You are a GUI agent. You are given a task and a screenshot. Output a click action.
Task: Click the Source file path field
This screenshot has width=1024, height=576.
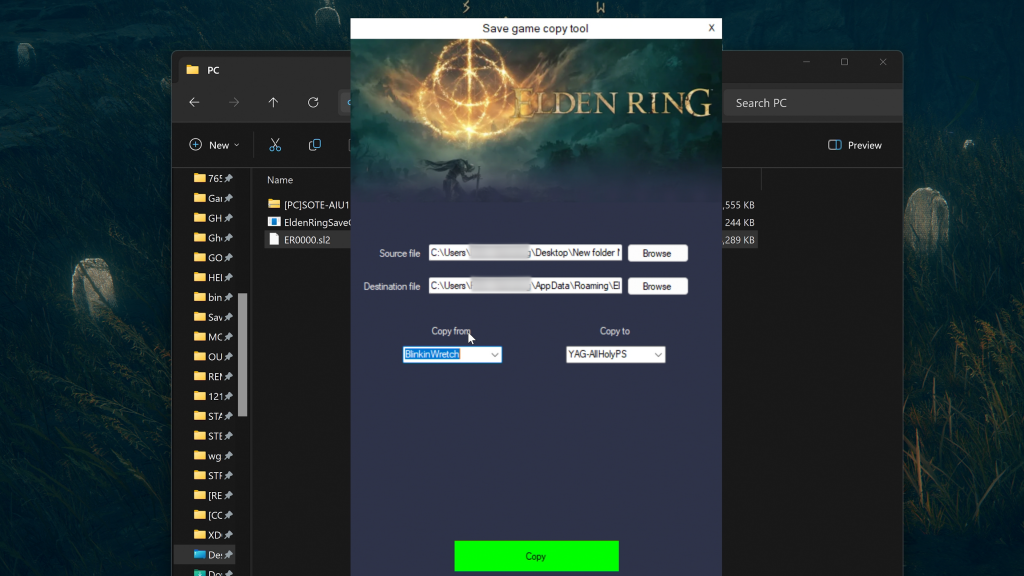[525, 254]
